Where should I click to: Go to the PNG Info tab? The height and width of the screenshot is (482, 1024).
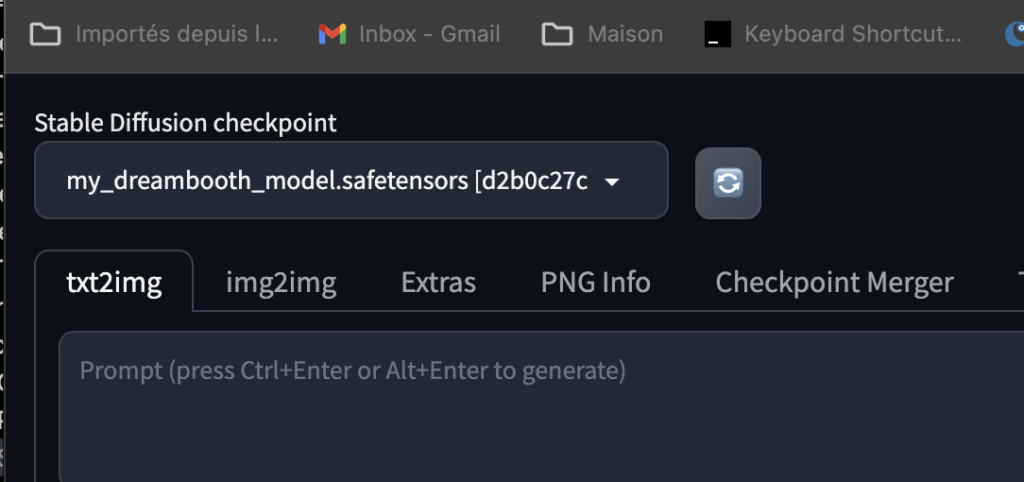595,282
